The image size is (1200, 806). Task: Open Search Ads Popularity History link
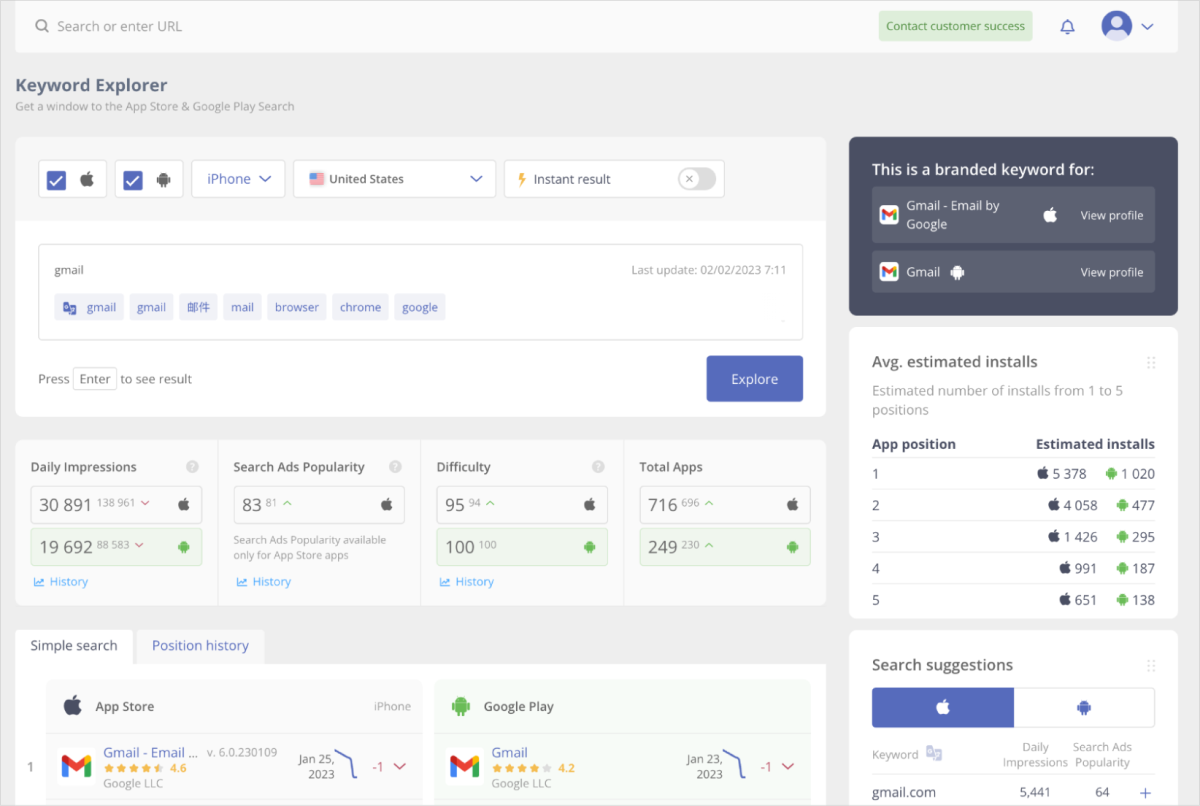pyautogui.click(x=264, y=582)
